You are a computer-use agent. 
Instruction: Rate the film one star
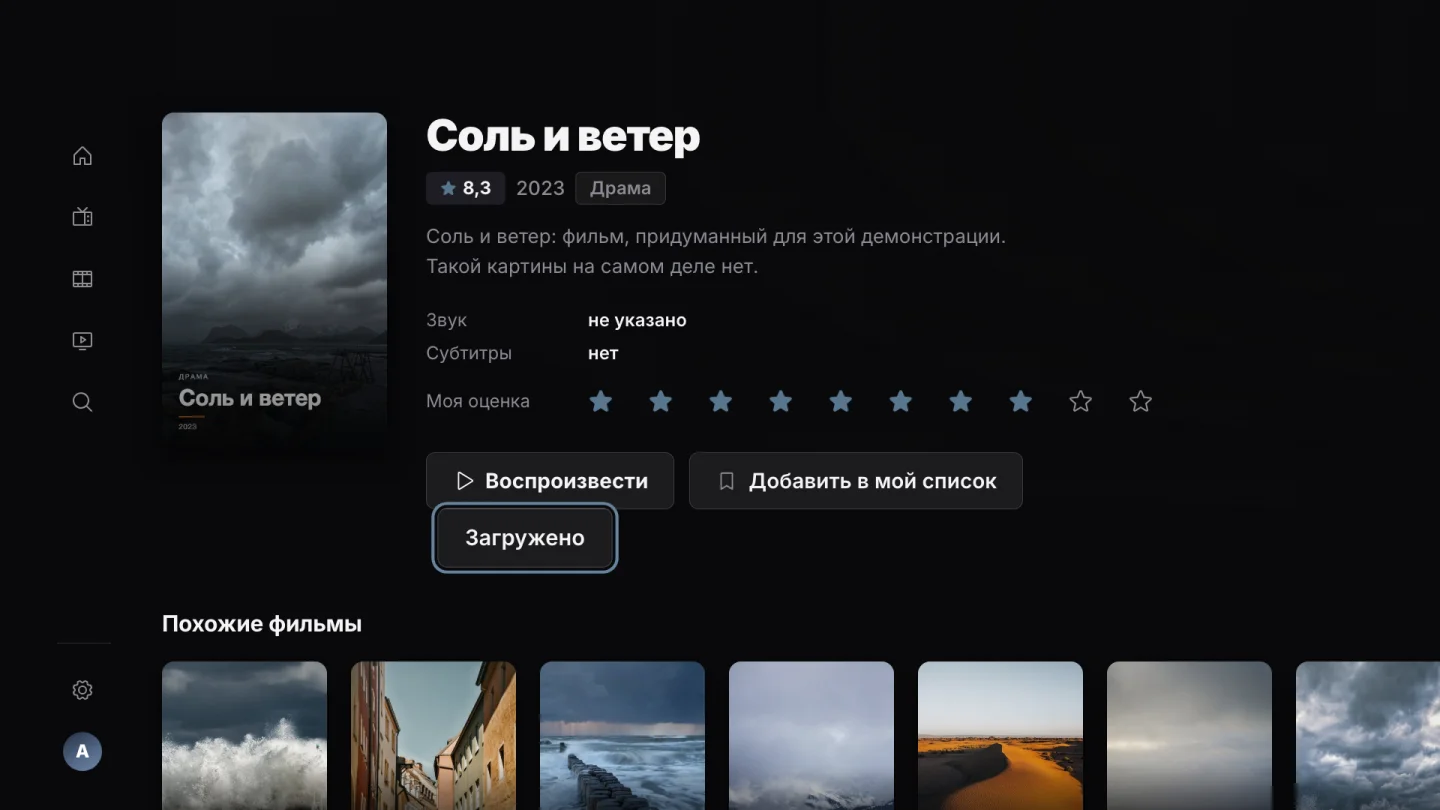pos(601,401)
